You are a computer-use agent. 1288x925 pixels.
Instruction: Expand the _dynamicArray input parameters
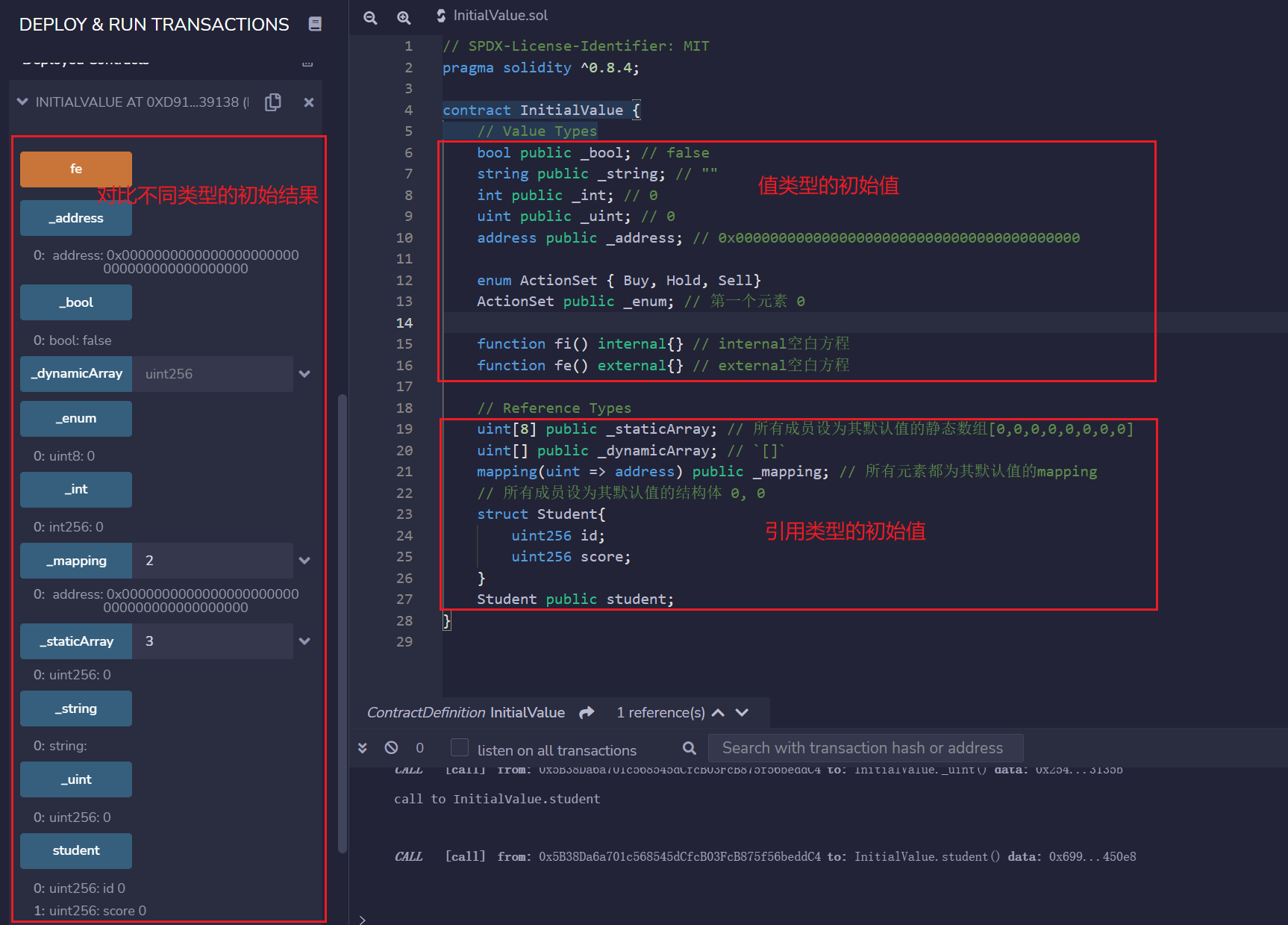304,374
